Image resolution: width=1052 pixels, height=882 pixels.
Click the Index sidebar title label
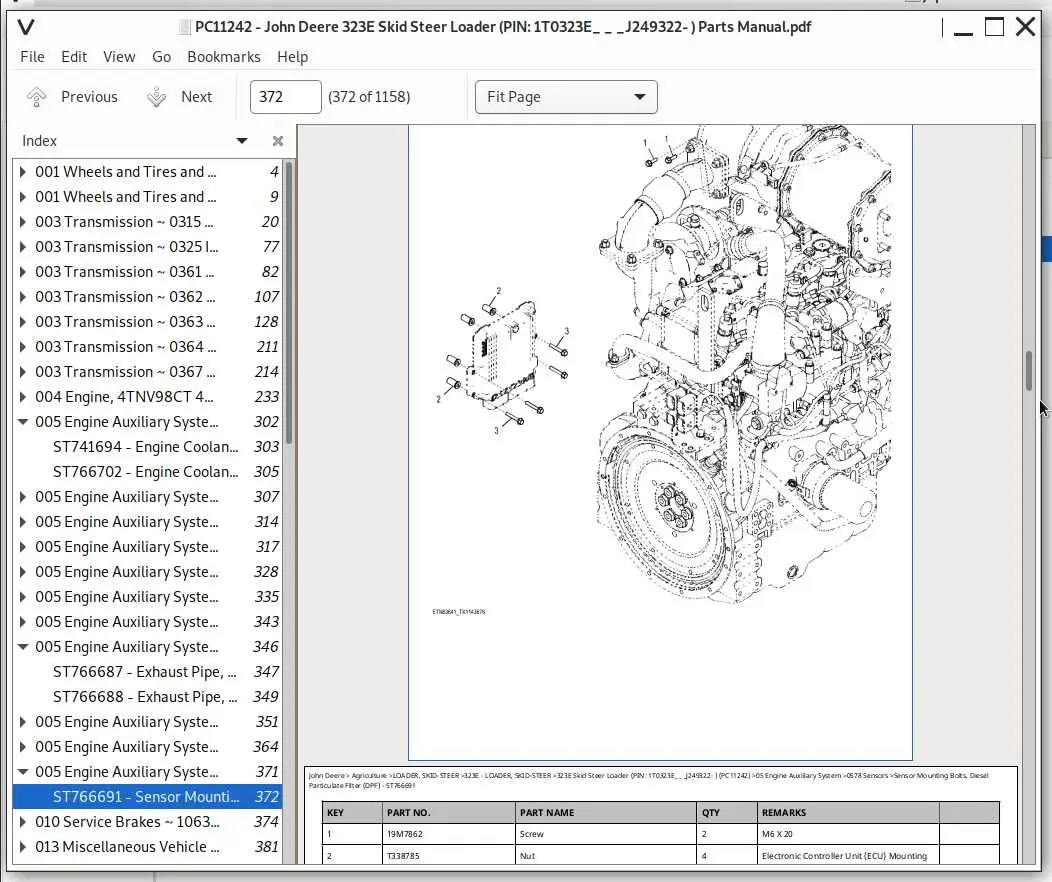(40, 141)
